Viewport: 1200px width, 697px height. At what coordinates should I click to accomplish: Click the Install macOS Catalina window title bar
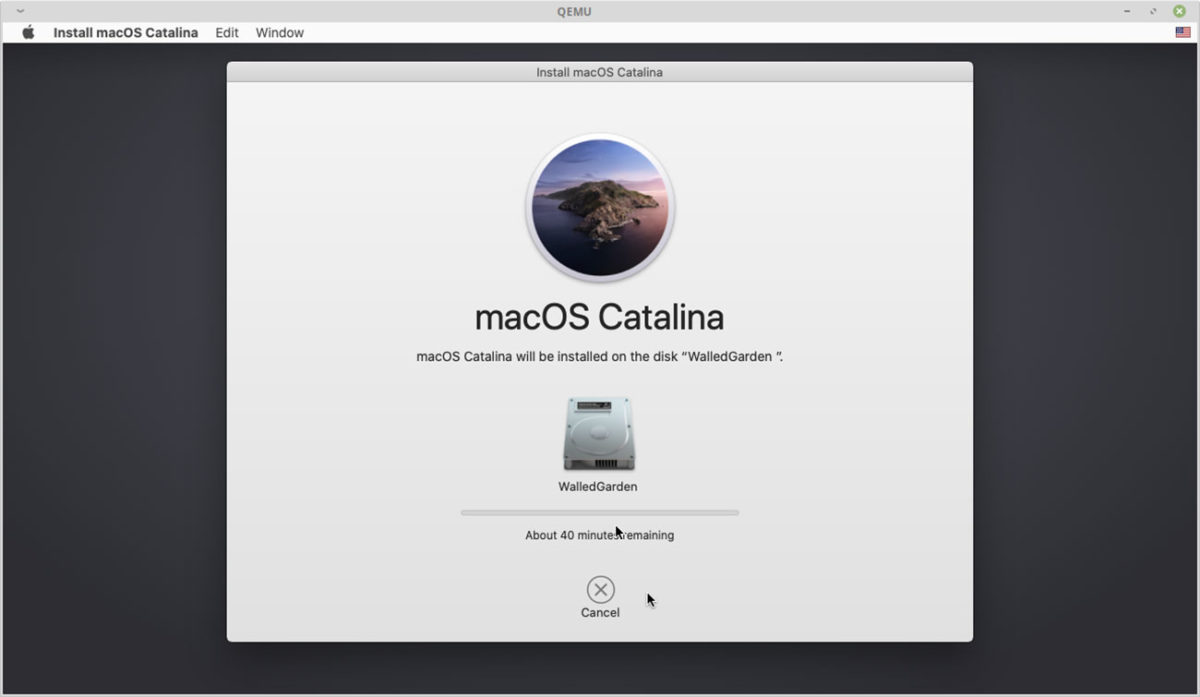pyautogui.click(x=599, y=71)
